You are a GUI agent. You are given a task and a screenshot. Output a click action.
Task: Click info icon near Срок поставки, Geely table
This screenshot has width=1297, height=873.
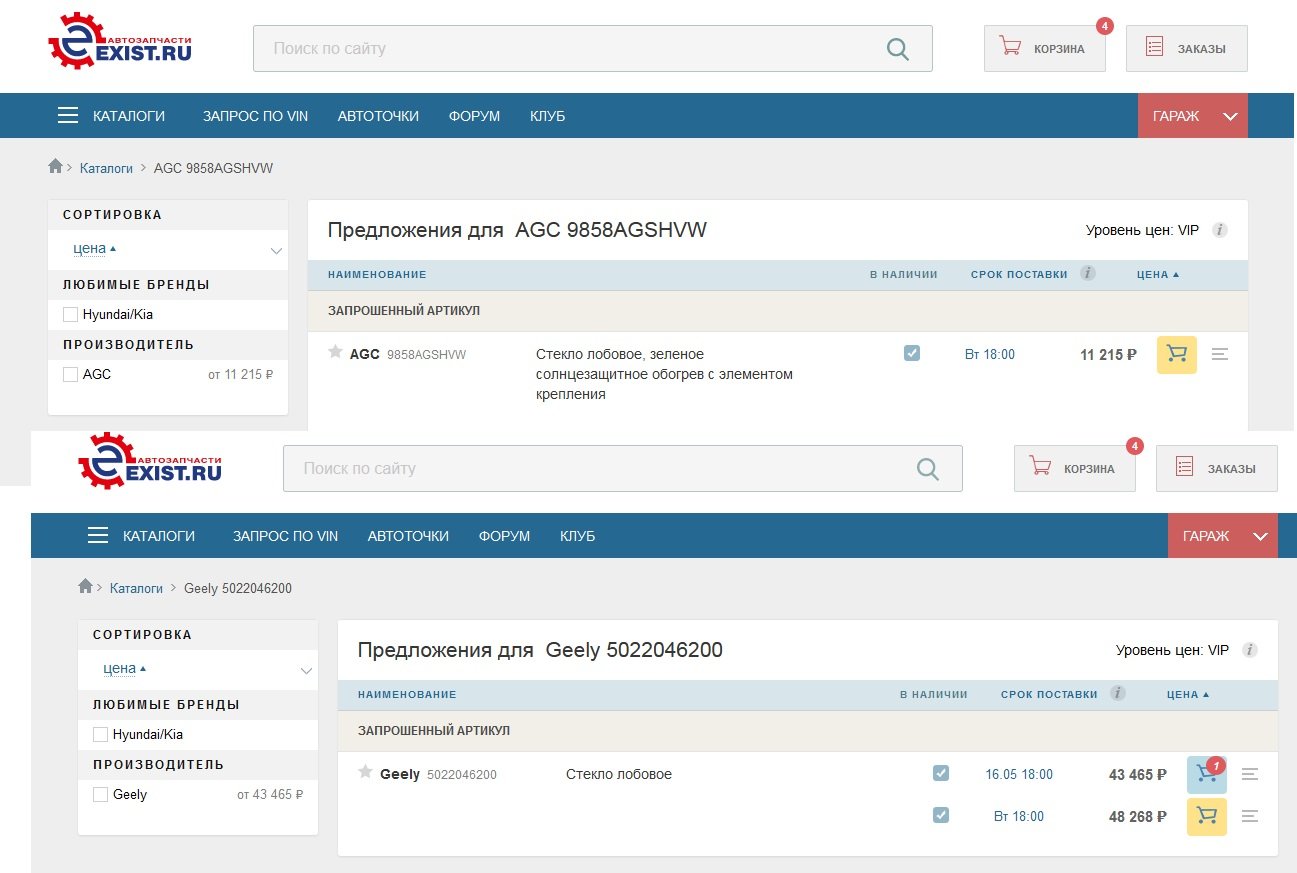click(x=1118, y=693)
